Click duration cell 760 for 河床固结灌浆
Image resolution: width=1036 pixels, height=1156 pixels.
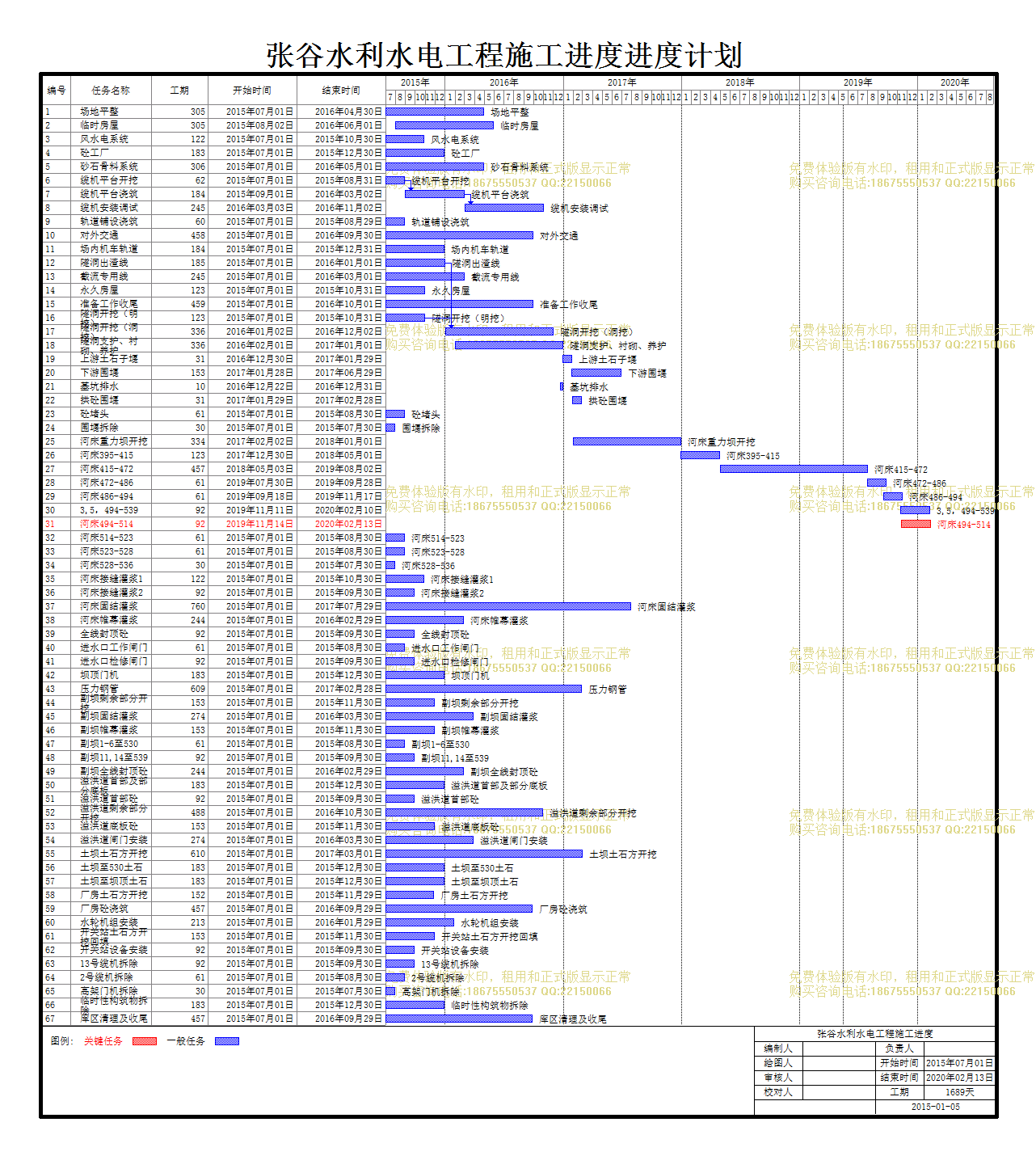[198, 606]
